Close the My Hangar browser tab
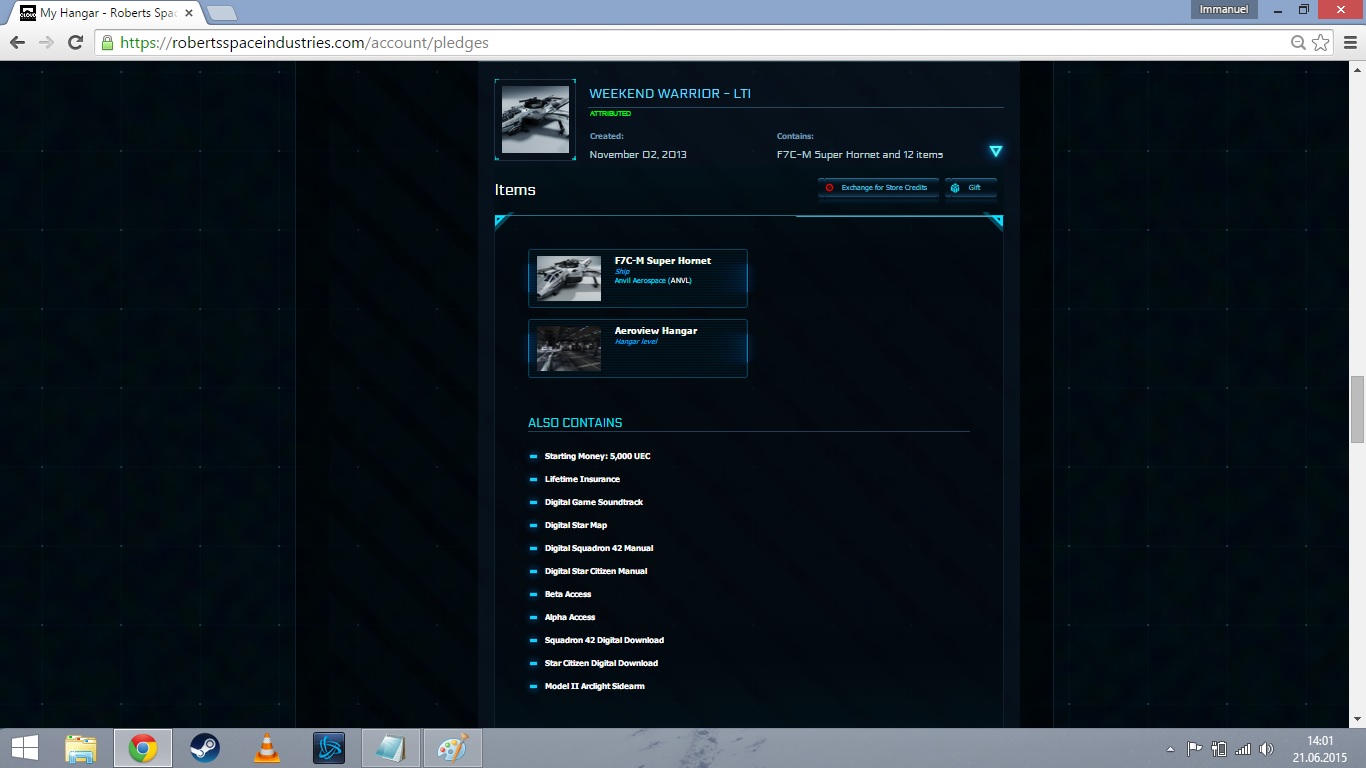This screenshot has height=768, width=1366. coord(189,13)
